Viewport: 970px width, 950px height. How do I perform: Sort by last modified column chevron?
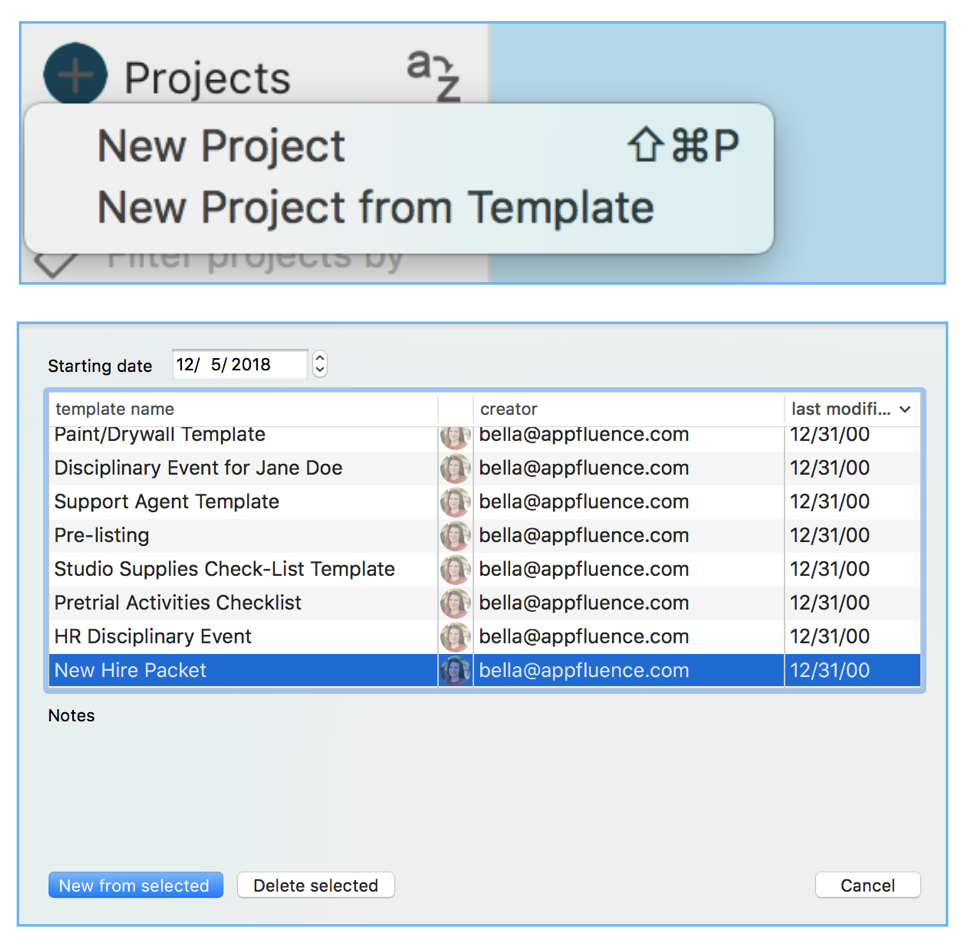coord(905,409)
